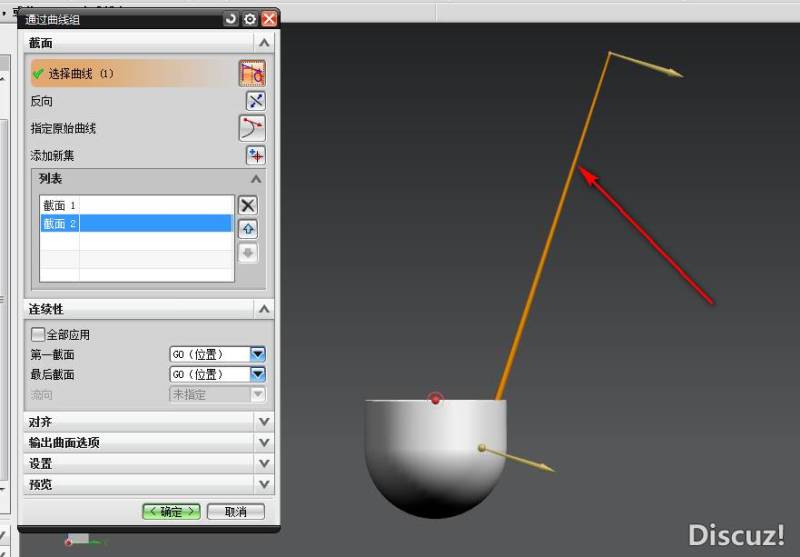Click the 确定 OK button
Image resolution: width=800 pixels, height=557 pixels.
click(x=171, y=512)
